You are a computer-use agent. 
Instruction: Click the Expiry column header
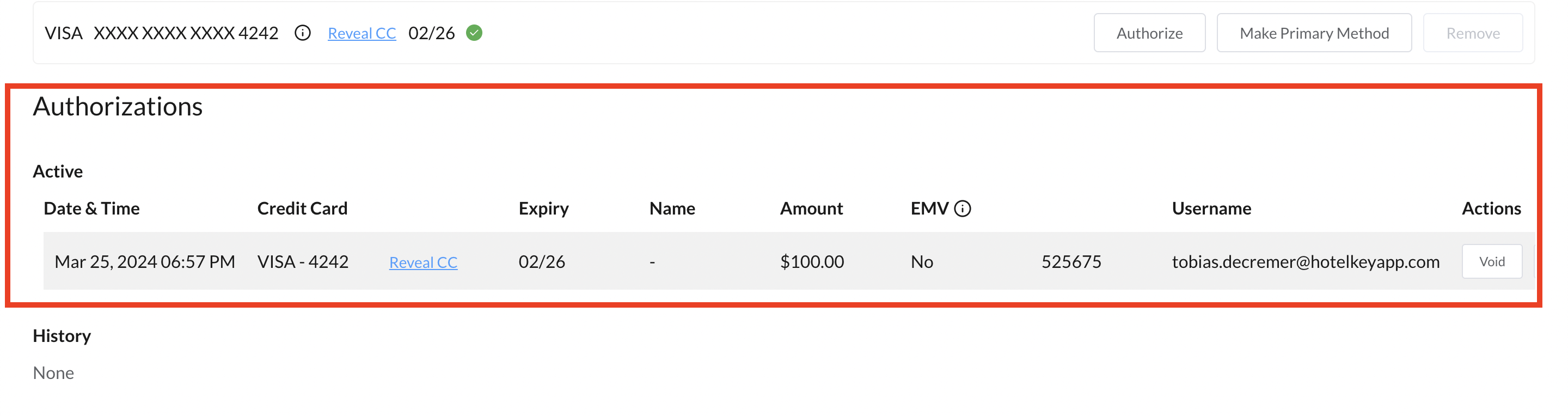tap(543, 209)
